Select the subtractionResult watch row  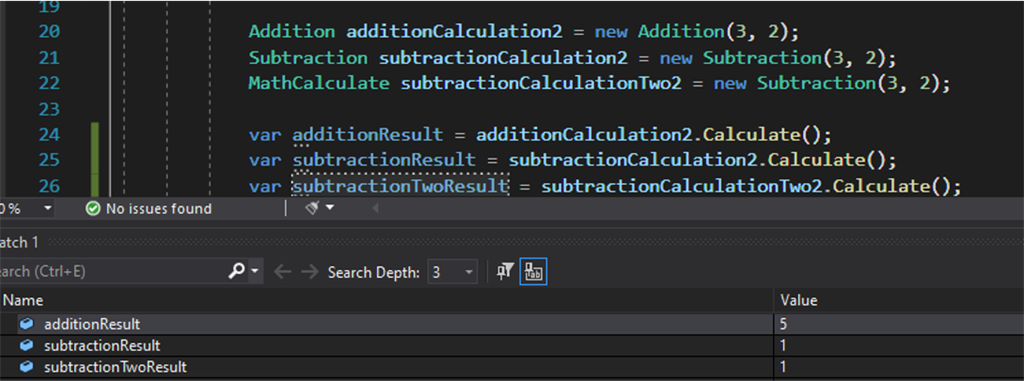point(512,345)
